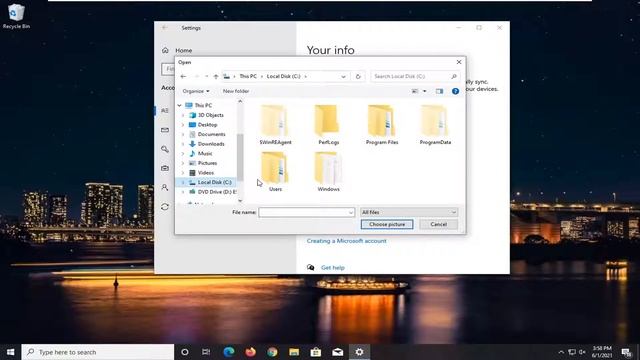The width and height of the screenshot is (640, 360).
Task: Click the Choose picture button
Action: coord(387,224)
